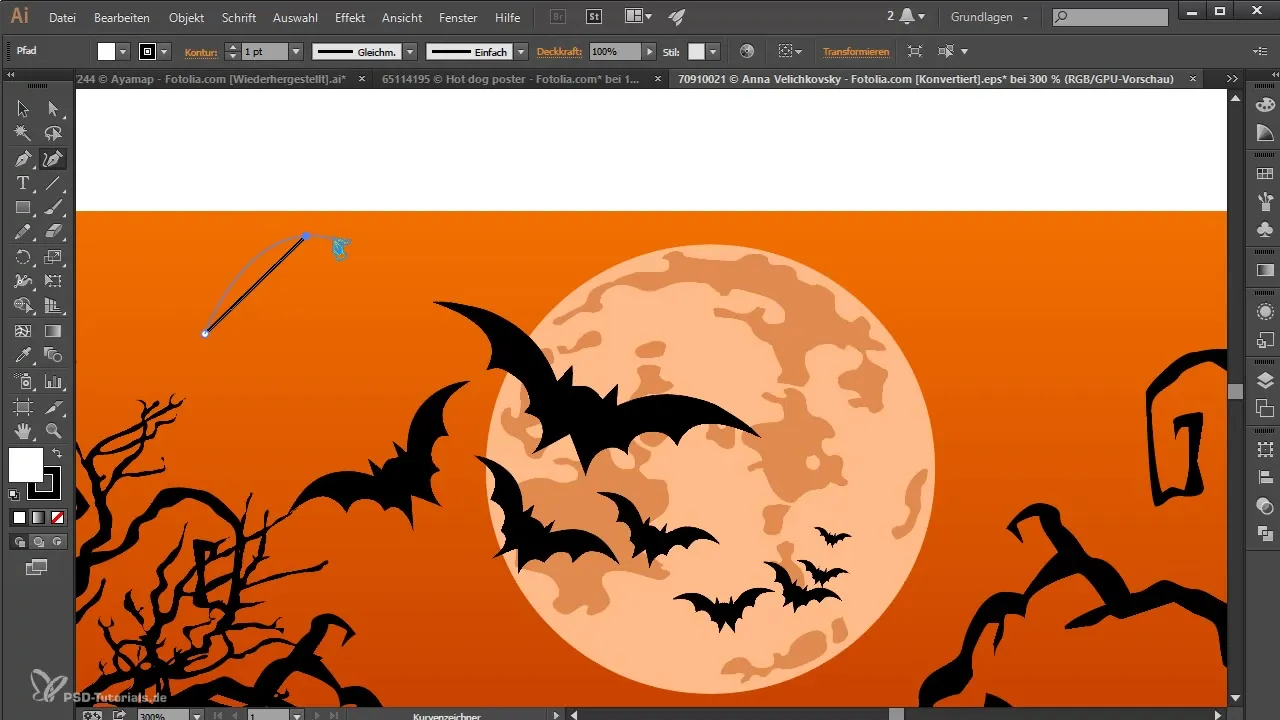Image resolution: width=1280 pixels, height=720 pixels.
Task: Select the Width tool
Action: tap(23, 282)
